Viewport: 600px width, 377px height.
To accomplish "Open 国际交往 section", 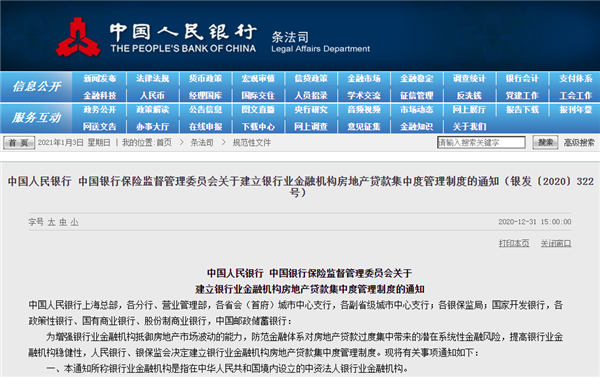I will 258,95.
